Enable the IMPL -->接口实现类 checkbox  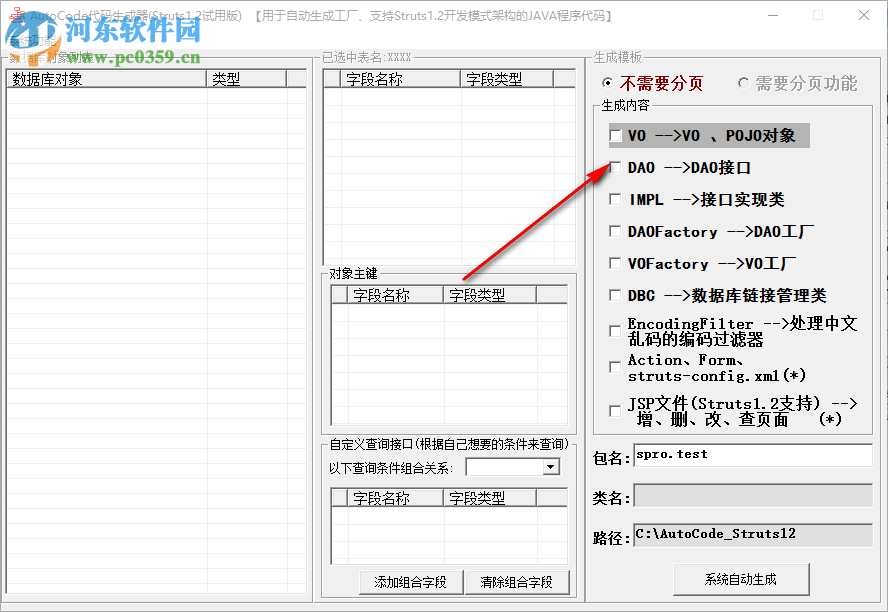[x=615, y=199]
